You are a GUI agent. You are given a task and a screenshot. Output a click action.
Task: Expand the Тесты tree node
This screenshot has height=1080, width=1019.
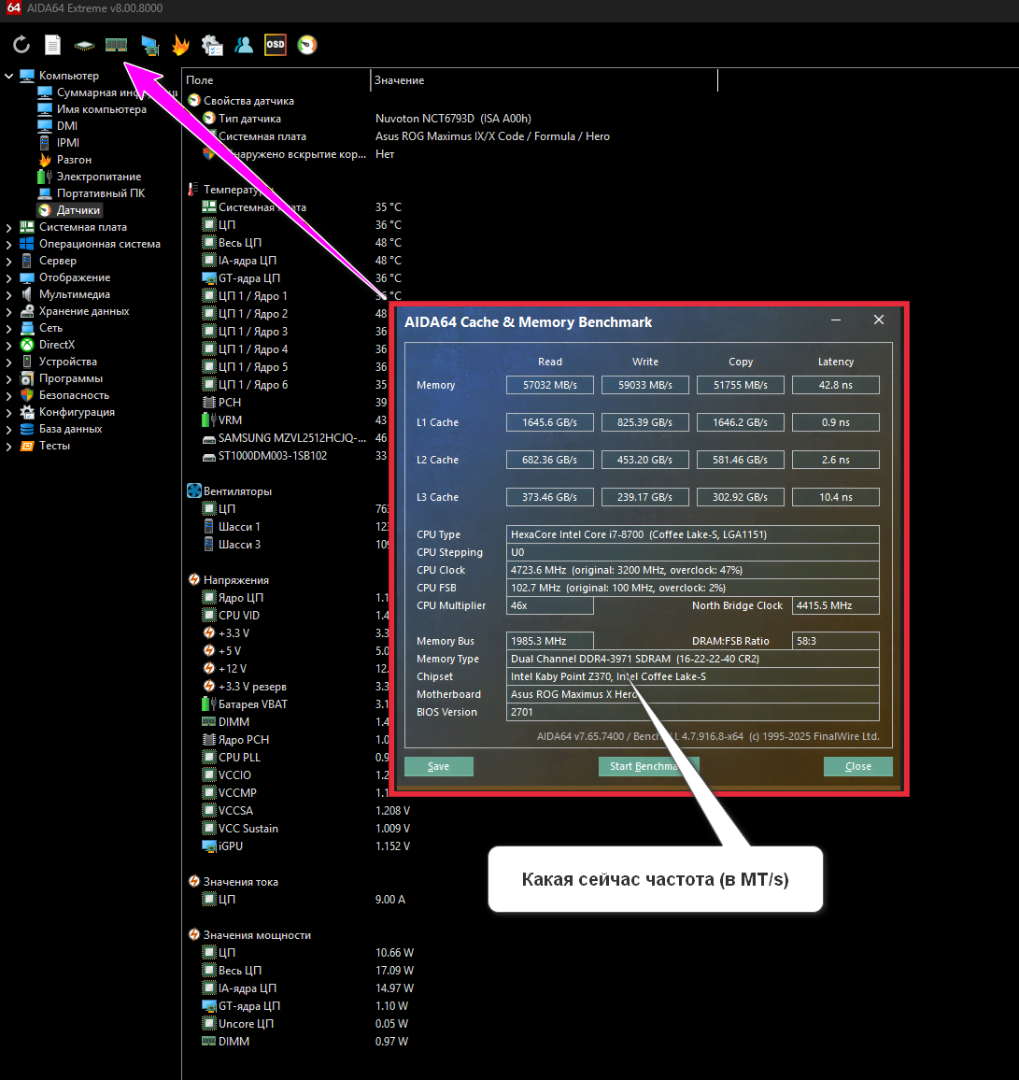pos(9,446)
